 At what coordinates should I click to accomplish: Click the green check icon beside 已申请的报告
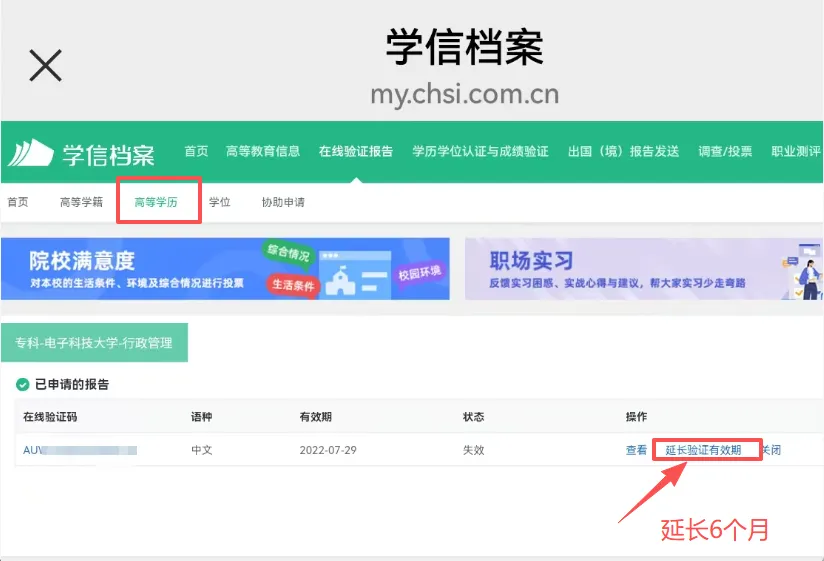click(22, 385)
